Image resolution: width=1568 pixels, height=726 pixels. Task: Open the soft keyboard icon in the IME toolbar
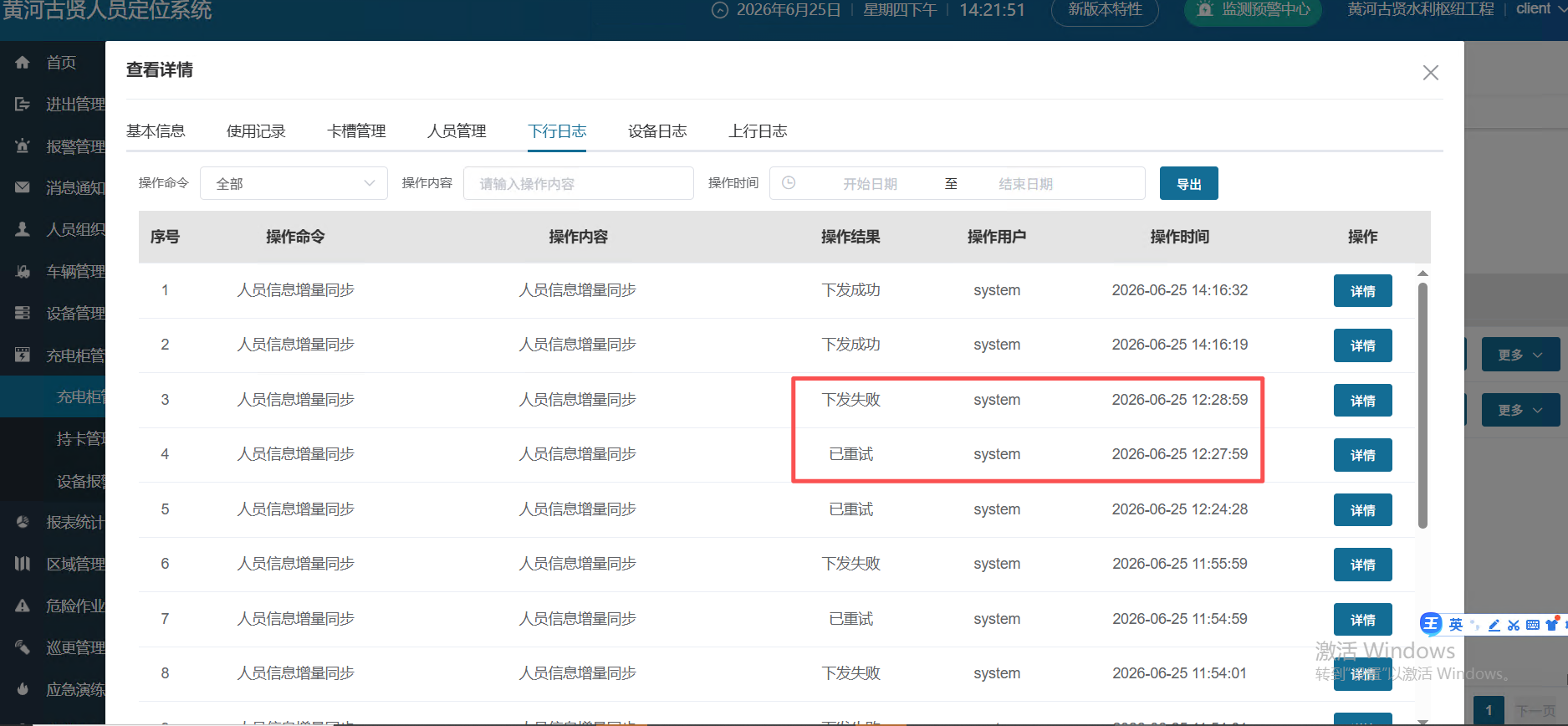[x=1533, y=625]
